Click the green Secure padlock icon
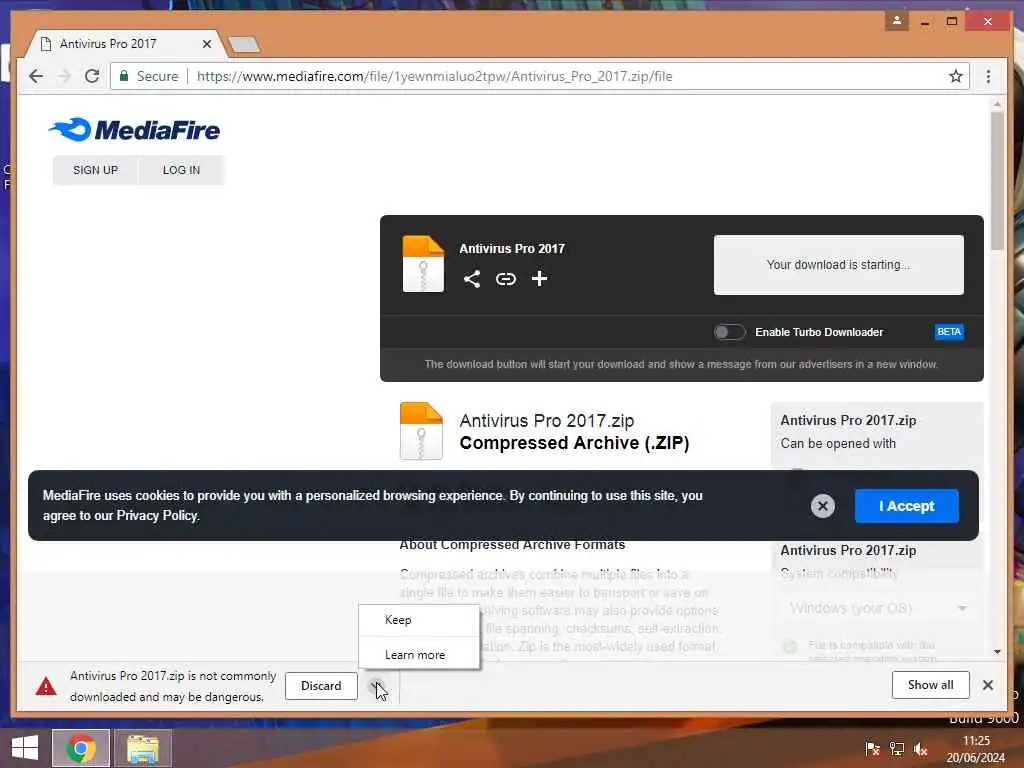Image resolution: width=1024 pixels, height=768 pixels. pyautogui.click(x=124, y=76)
